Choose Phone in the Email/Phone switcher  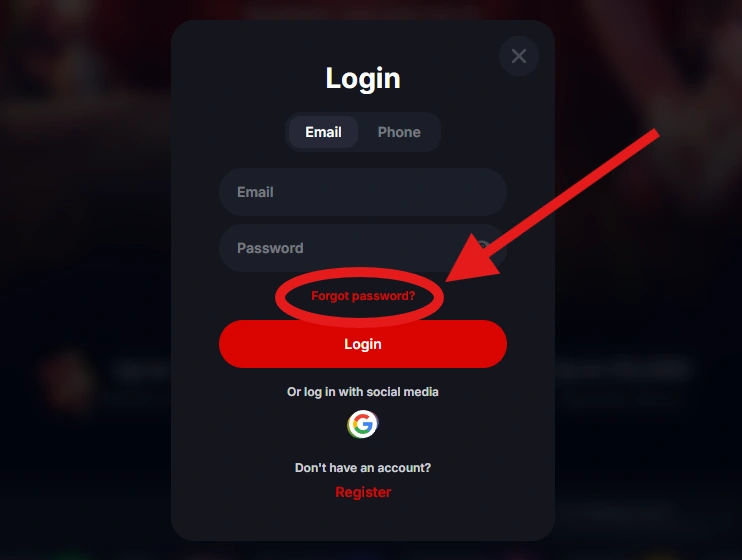click(x=399, y=132)
